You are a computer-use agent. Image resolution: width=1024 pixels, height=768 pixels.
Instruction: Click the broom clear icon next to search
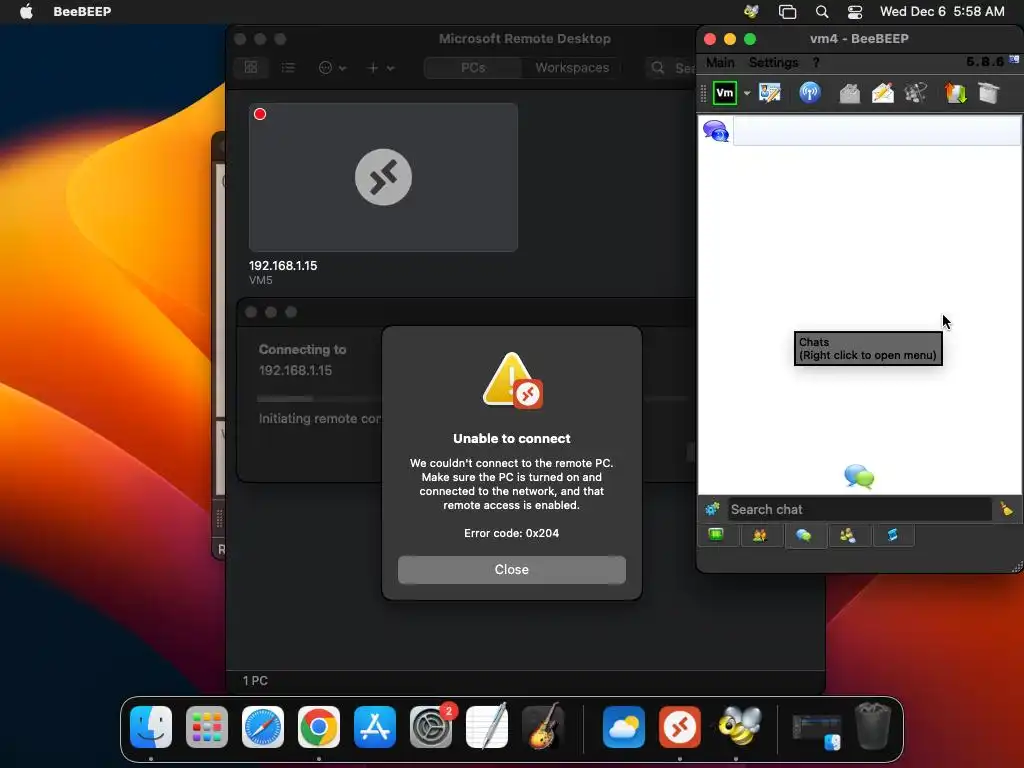point(1006,508)
